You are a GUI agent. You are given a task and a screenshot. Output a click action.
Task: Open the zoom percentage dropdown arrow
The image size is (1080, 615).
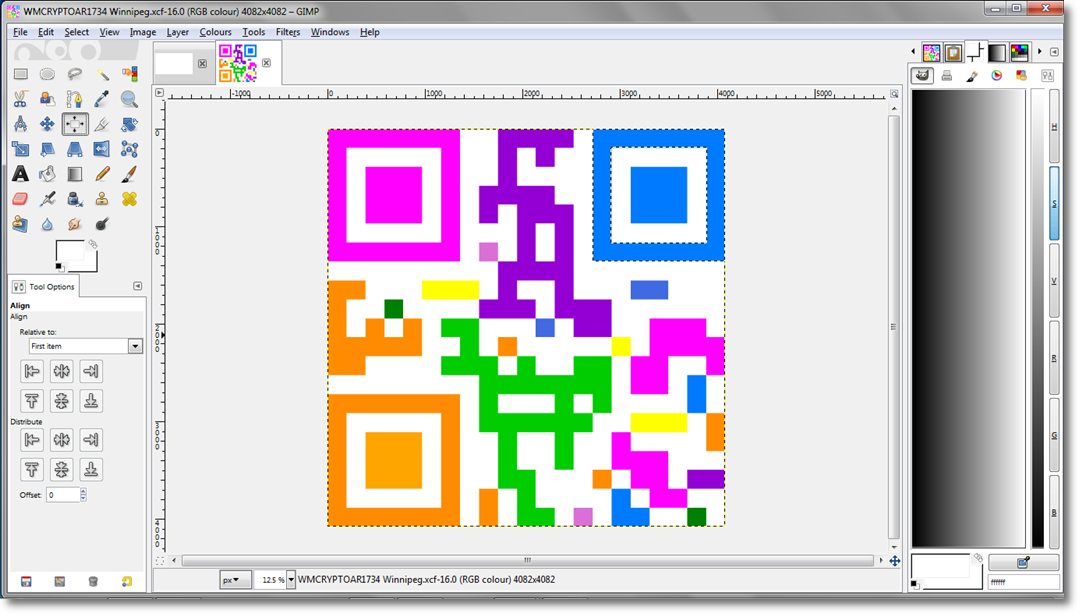[291, 580]
